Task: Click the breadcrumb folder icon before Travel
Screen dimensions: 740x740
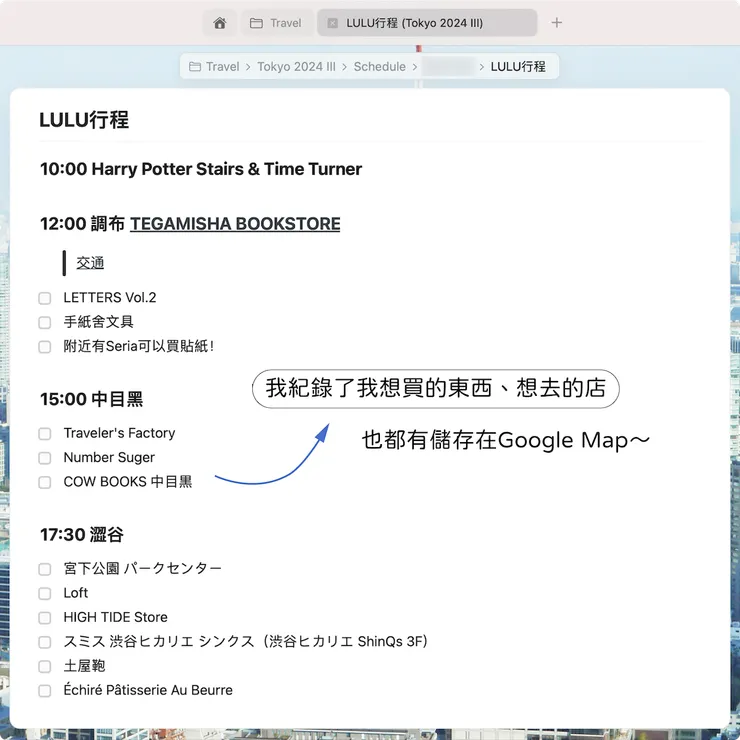Action: tap(195, 67)
